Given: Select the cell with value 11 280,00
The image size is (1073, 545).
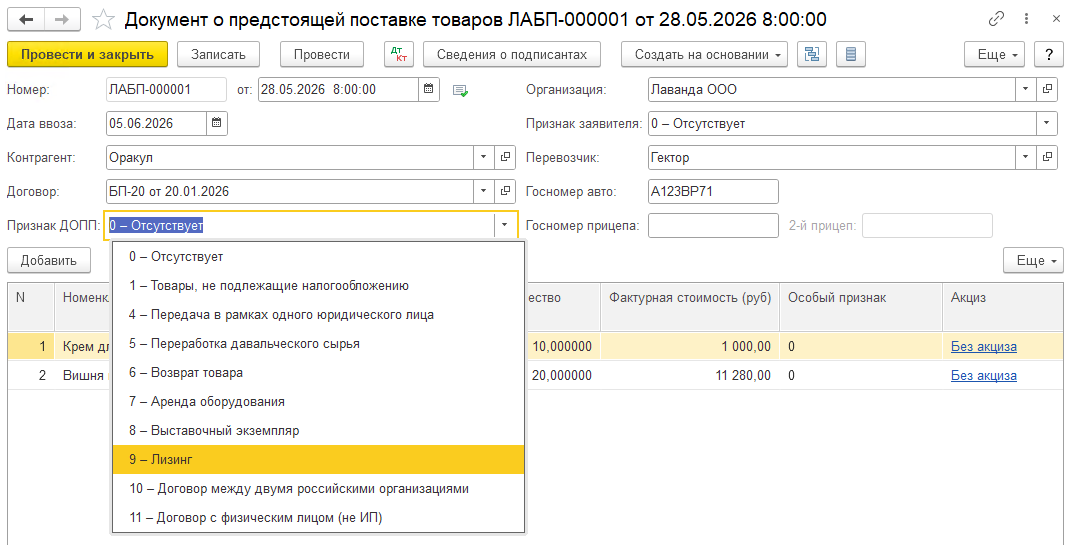Looking at the screenshot, I should [690, 375].
